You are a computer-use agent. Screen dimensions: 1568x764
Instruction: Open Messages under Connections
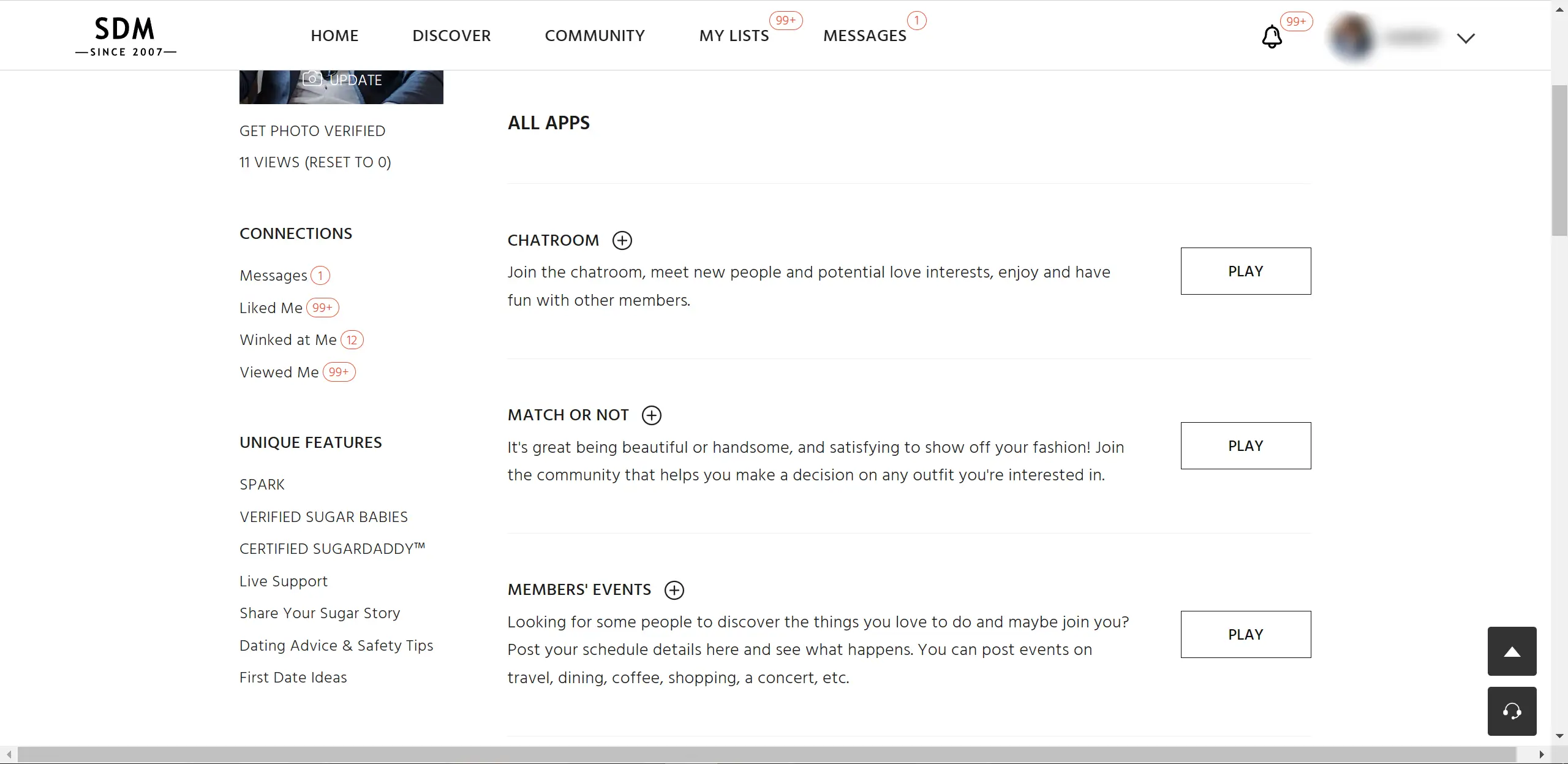(273, 276)
